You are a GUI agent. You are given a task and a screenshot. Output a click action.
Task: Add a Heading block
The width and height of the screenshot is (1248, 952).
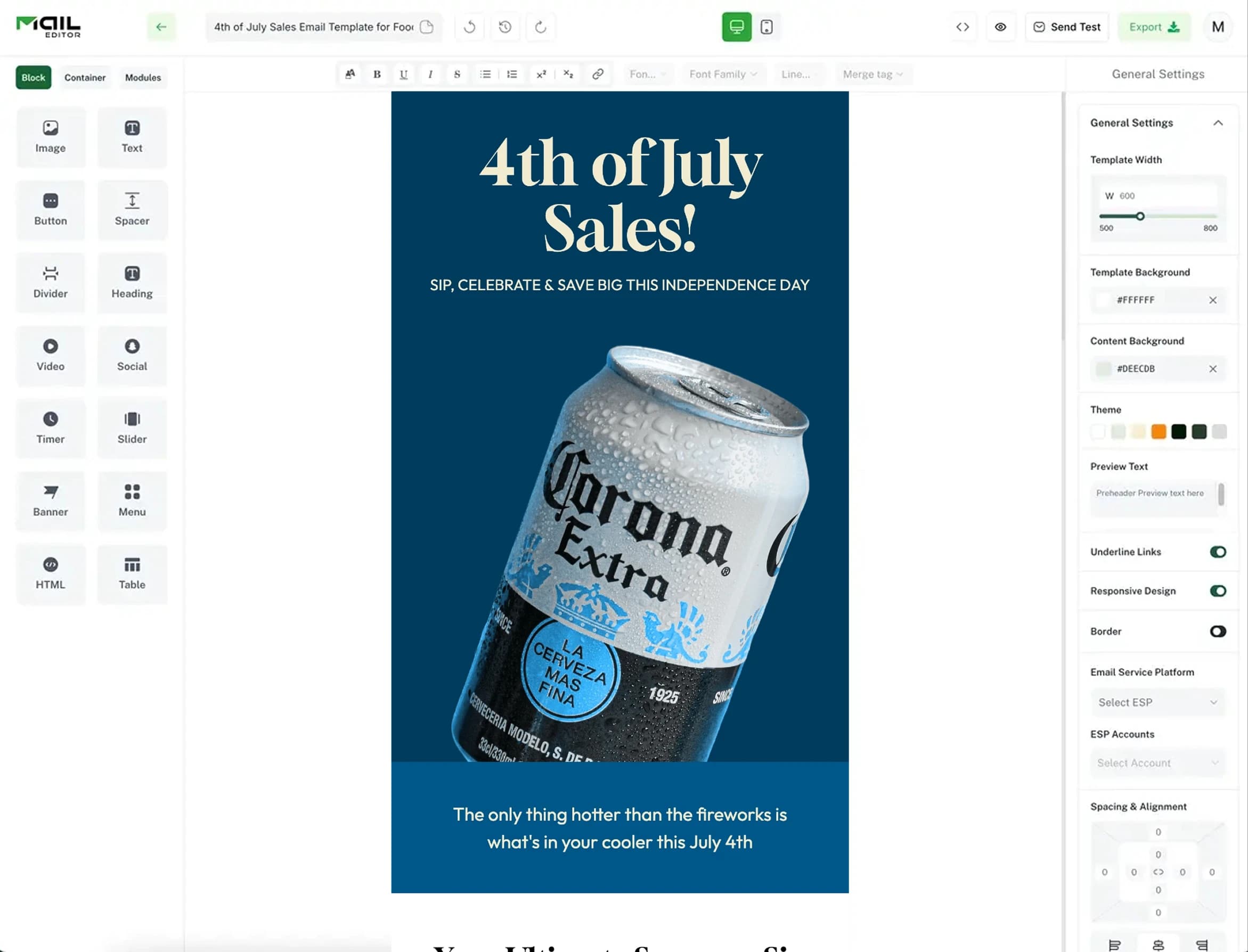click(132, 283)
